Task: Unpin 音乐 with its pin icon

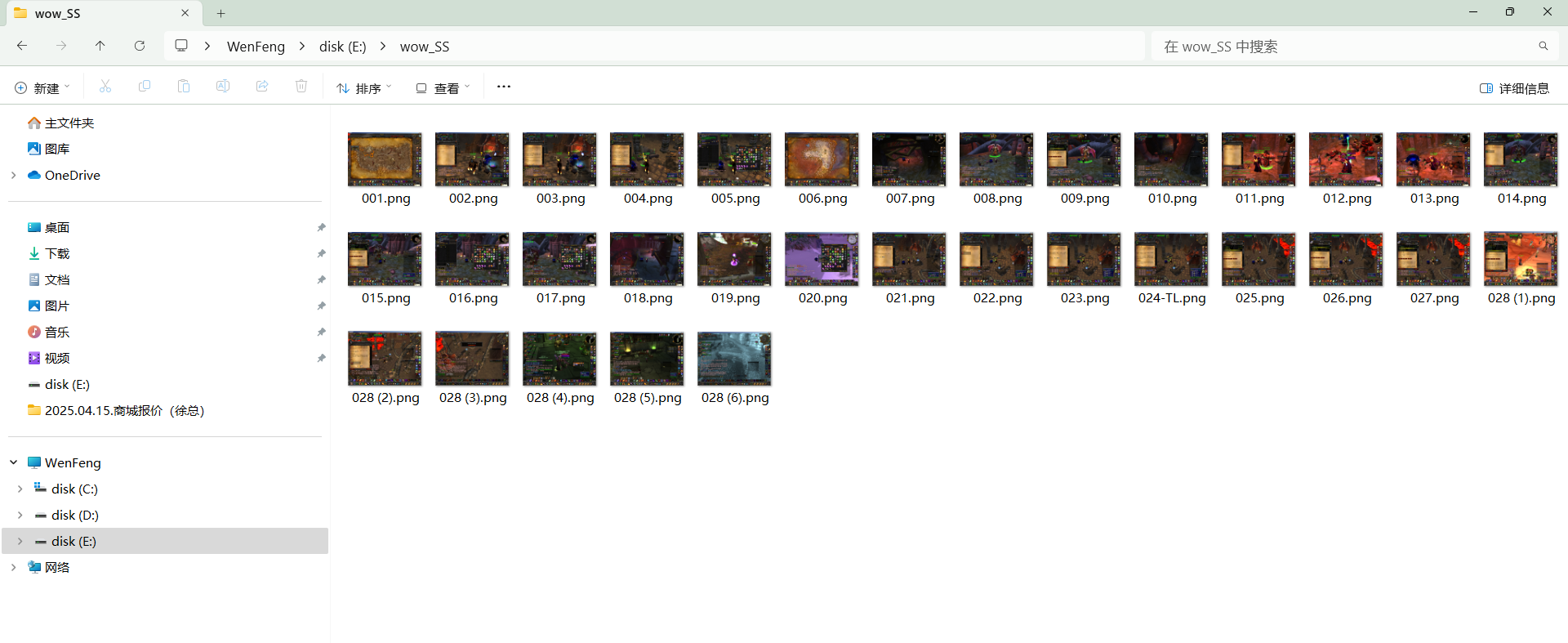Action: pyautogui.click(x=321, y=332)
